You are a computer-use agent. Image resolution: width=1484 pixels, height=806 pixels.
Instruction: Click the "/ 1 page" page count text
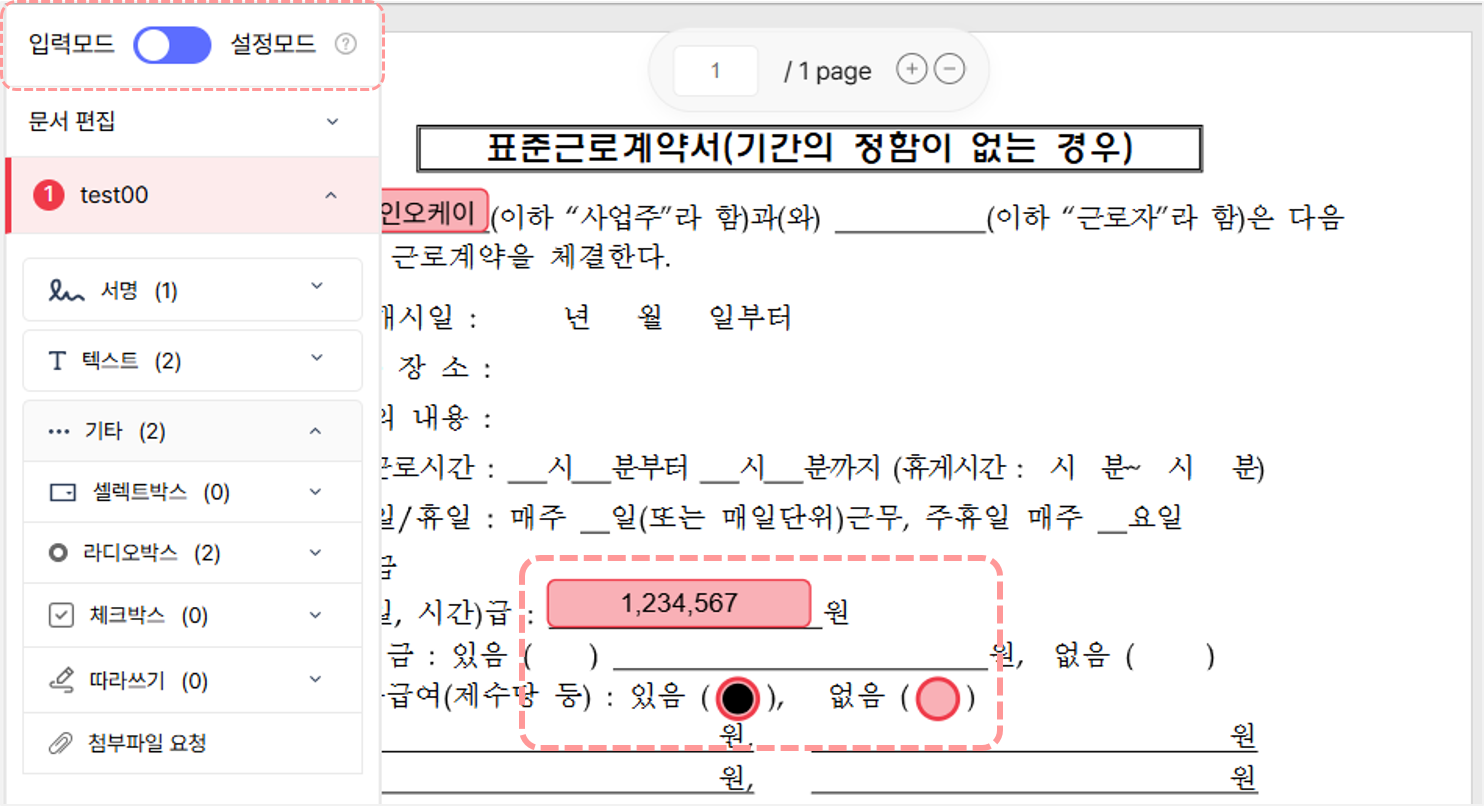click(828, 72)
